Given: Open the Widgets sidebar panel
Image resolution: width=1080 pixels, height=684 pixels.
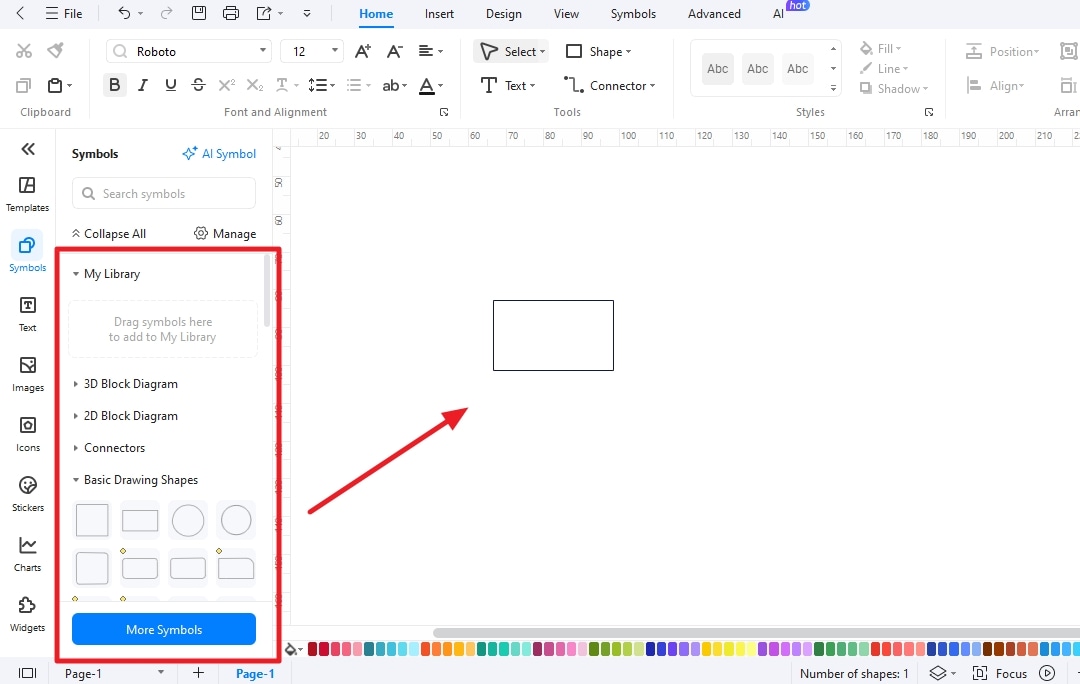Looking at the screenshot, I should [28, 614].
